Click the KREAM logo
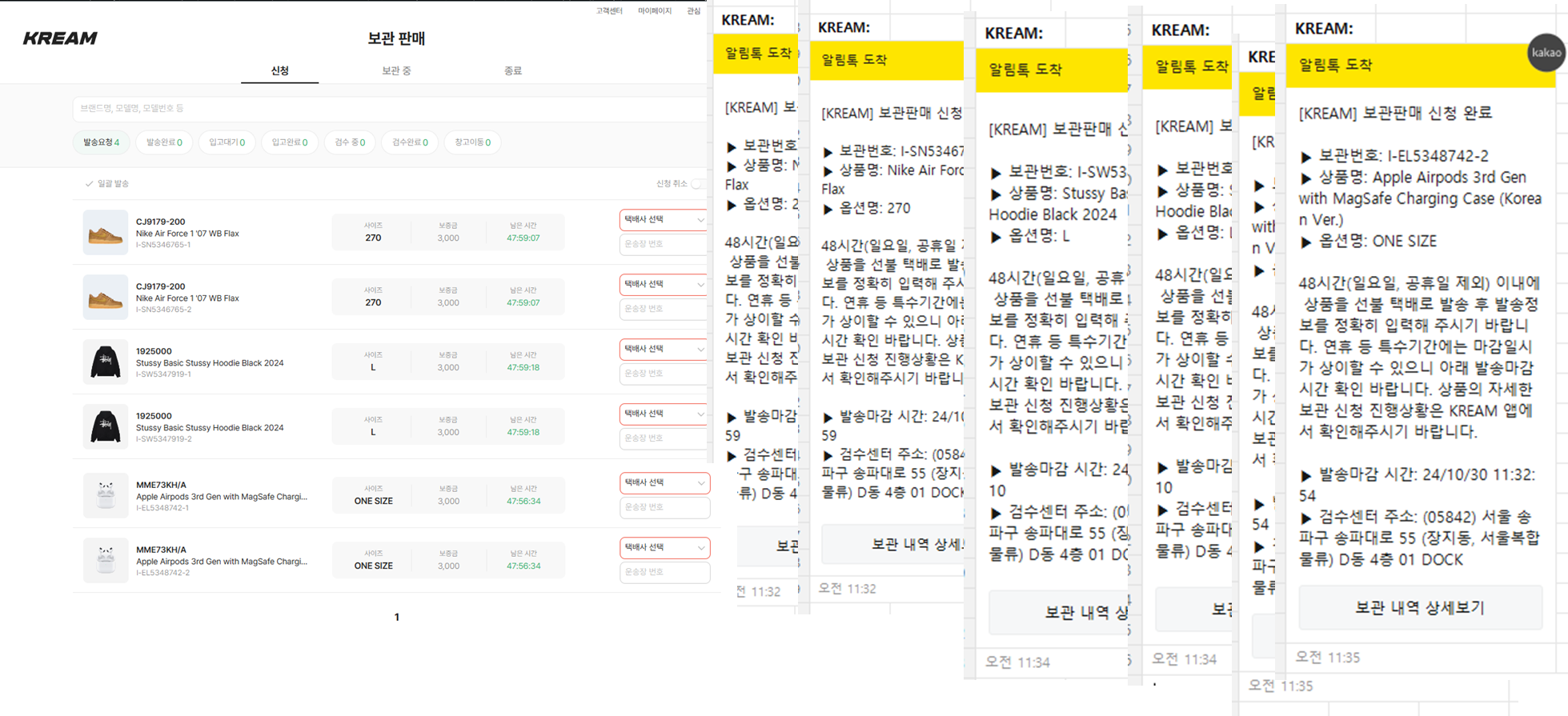This screenshot has height=716, width=1568. pyautogui.click(x=60, y=38)
